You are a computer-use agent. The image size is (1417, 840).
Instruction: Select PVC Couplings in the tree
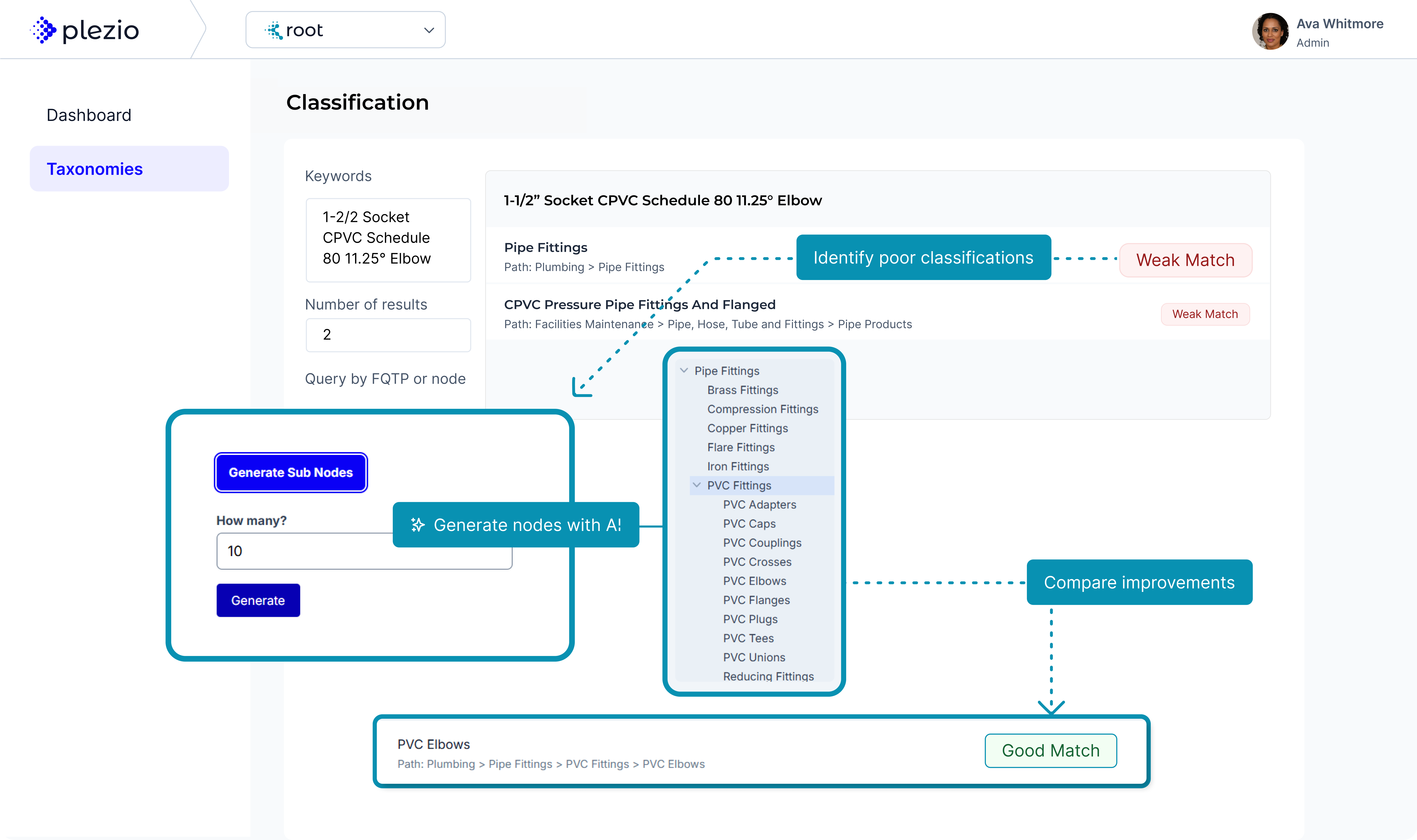(x=762, y=543)
